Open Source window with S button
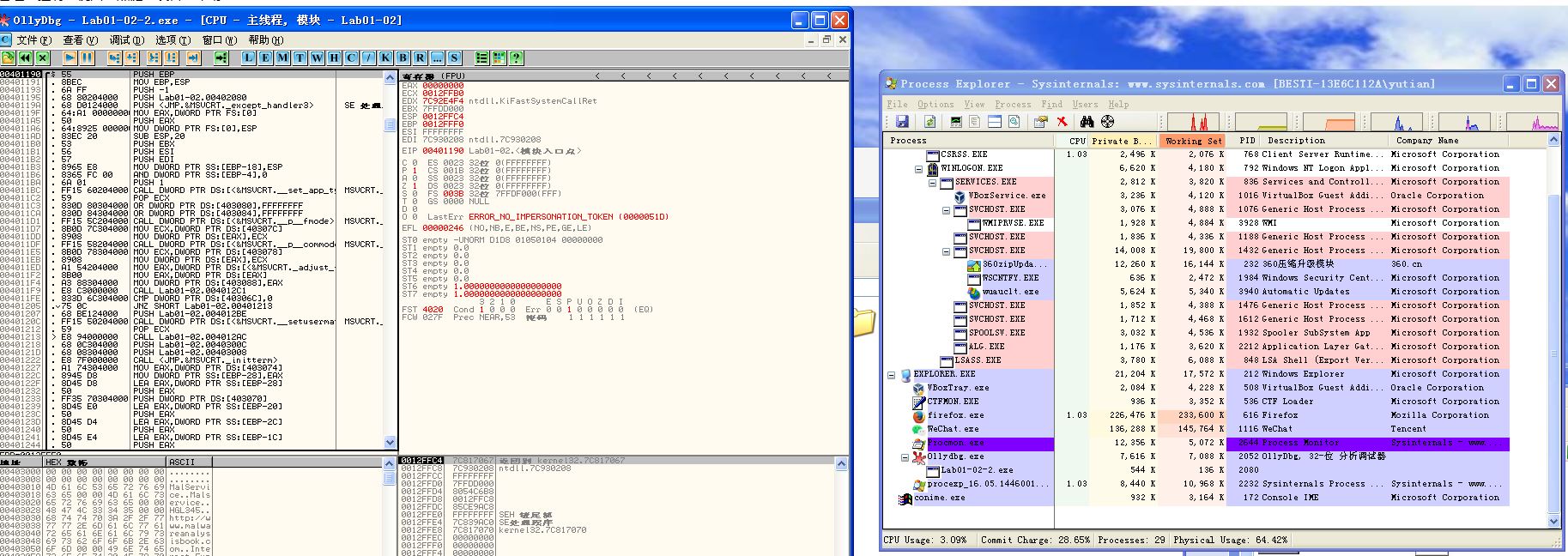 (454, 57)
